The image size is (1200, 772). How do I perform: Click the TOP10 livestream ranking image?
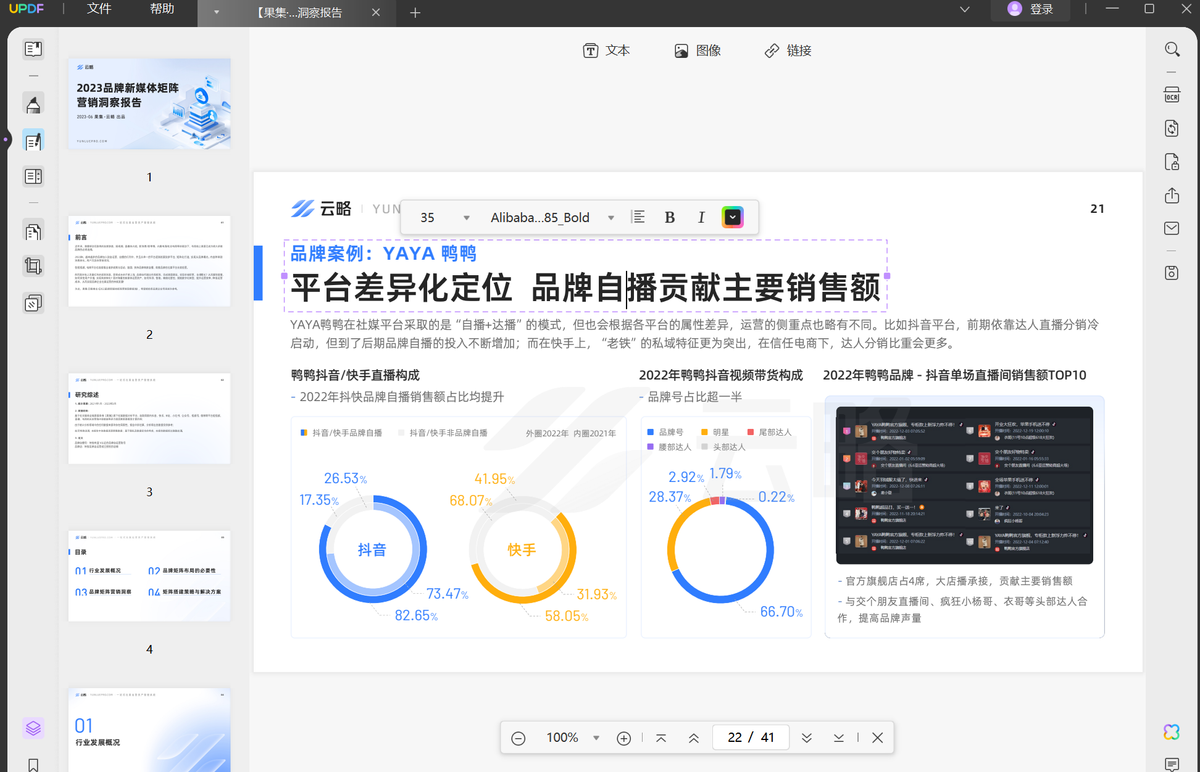[964, 485]
